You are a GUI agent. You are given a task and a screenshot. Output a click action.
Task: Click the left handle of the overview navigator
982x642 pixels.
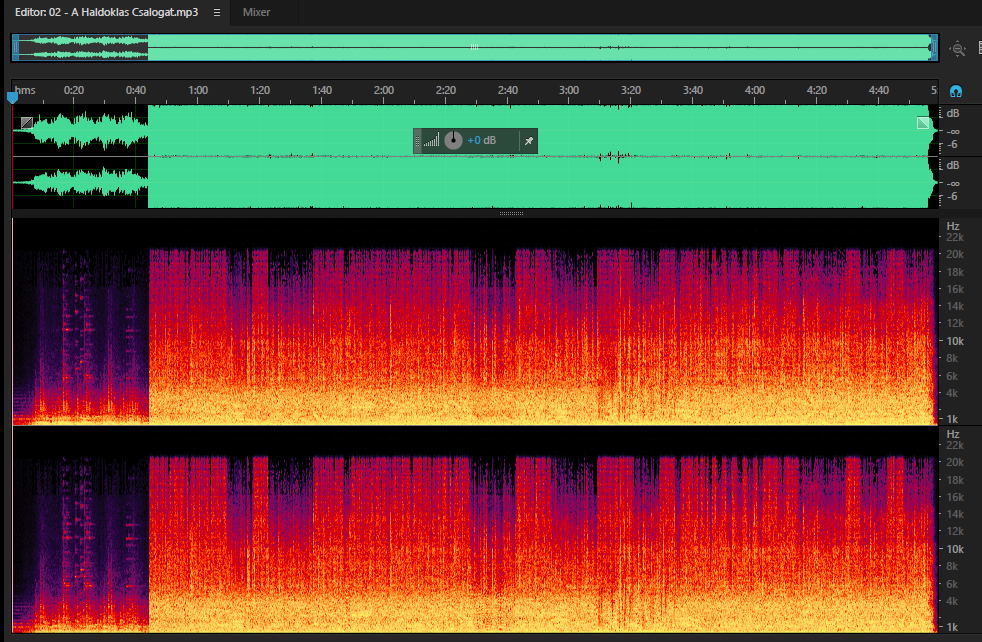[16, 48]
